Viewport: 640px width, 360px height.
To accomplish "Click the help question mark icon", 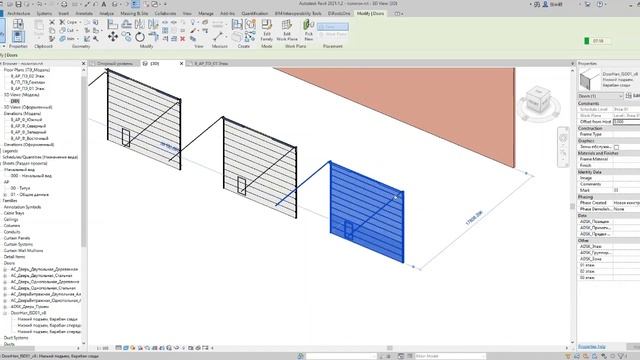I will [600, 4].
